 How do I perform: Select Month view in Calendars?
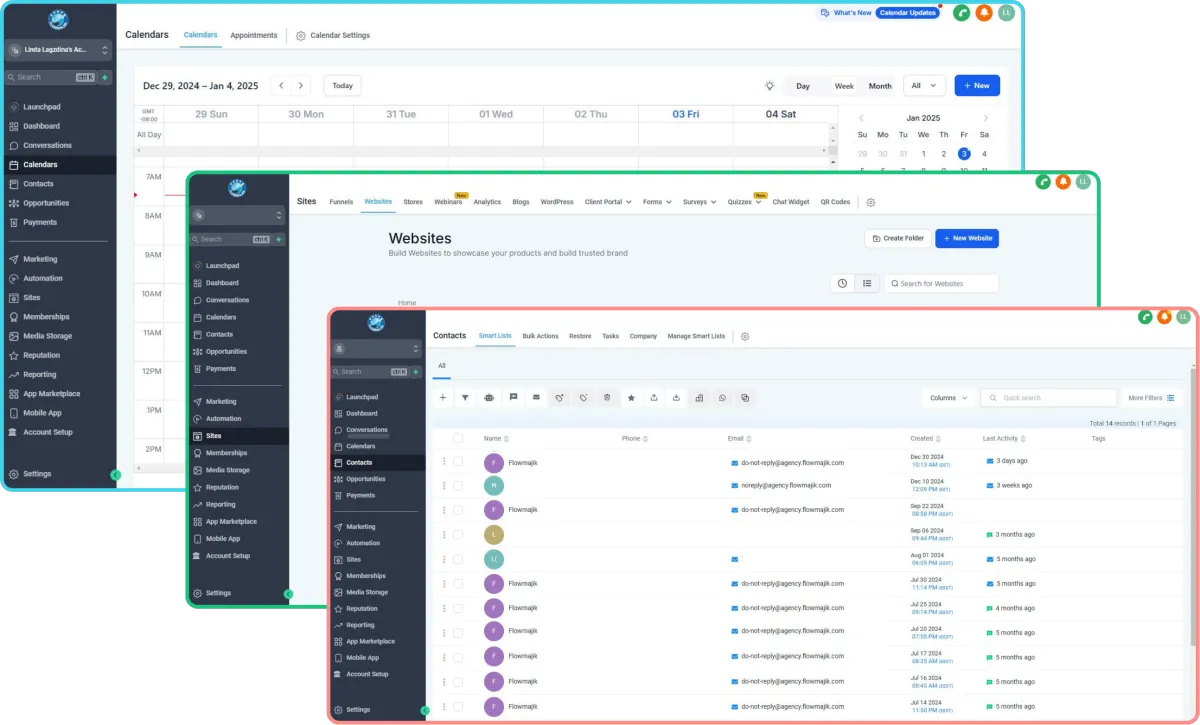(880, 86)
